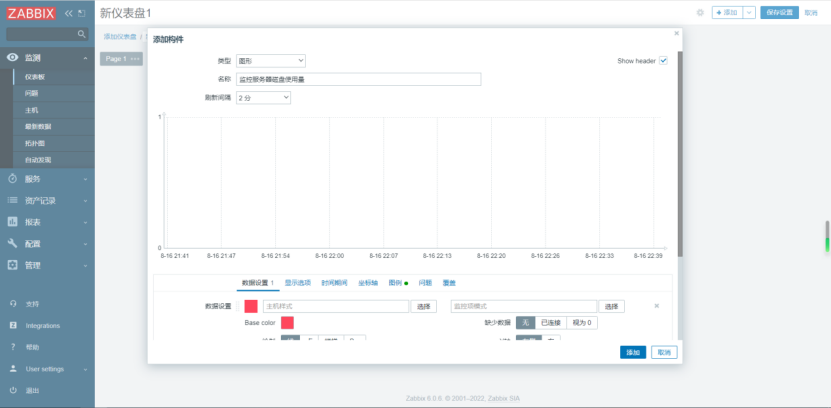Viewport: 831px width, 408px height.
Task: Click the clock icon for 服务
Action: 13,179
